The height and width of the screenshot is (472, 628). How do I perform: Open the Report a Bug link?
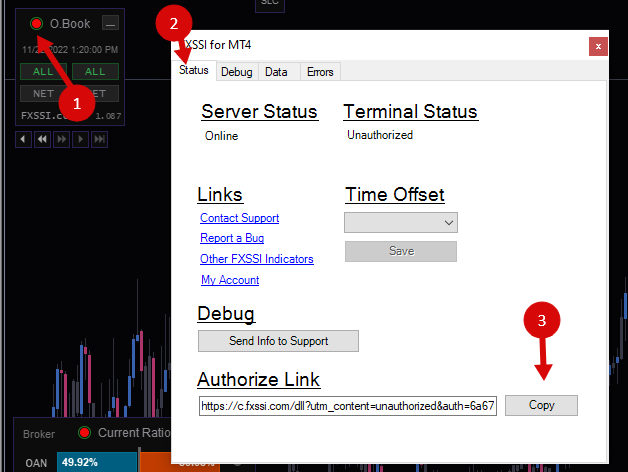(232, 238)
